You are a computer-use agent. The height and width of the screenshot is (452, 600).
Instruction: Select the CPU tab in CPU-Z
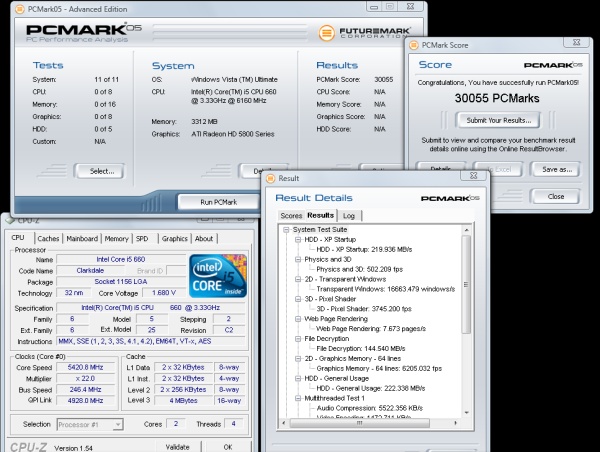(18, 238)
